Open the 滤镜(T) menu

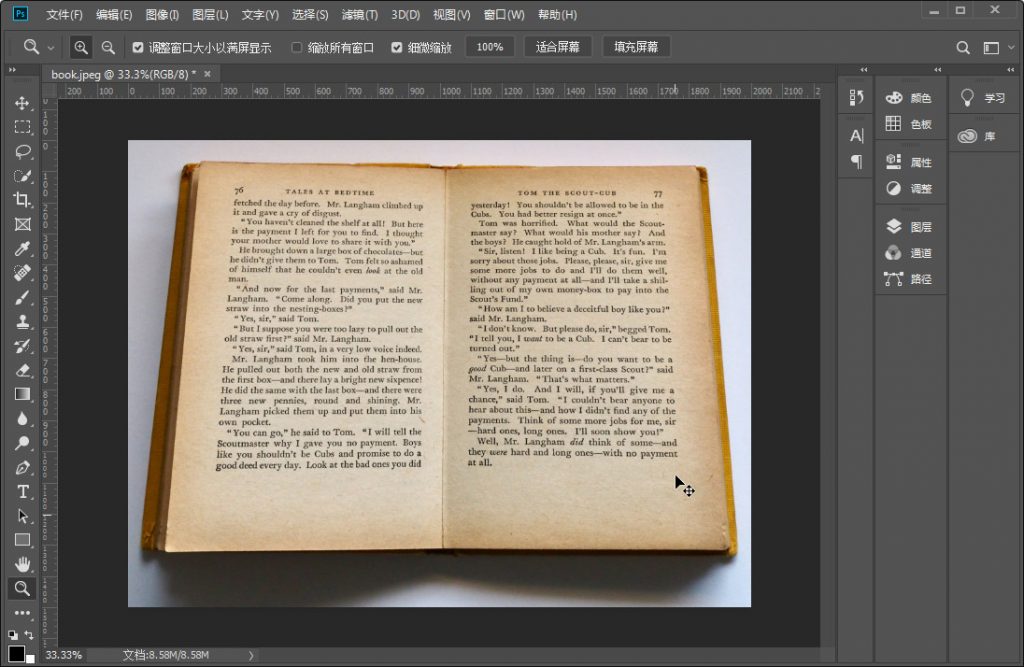click(x=359, y=14)
